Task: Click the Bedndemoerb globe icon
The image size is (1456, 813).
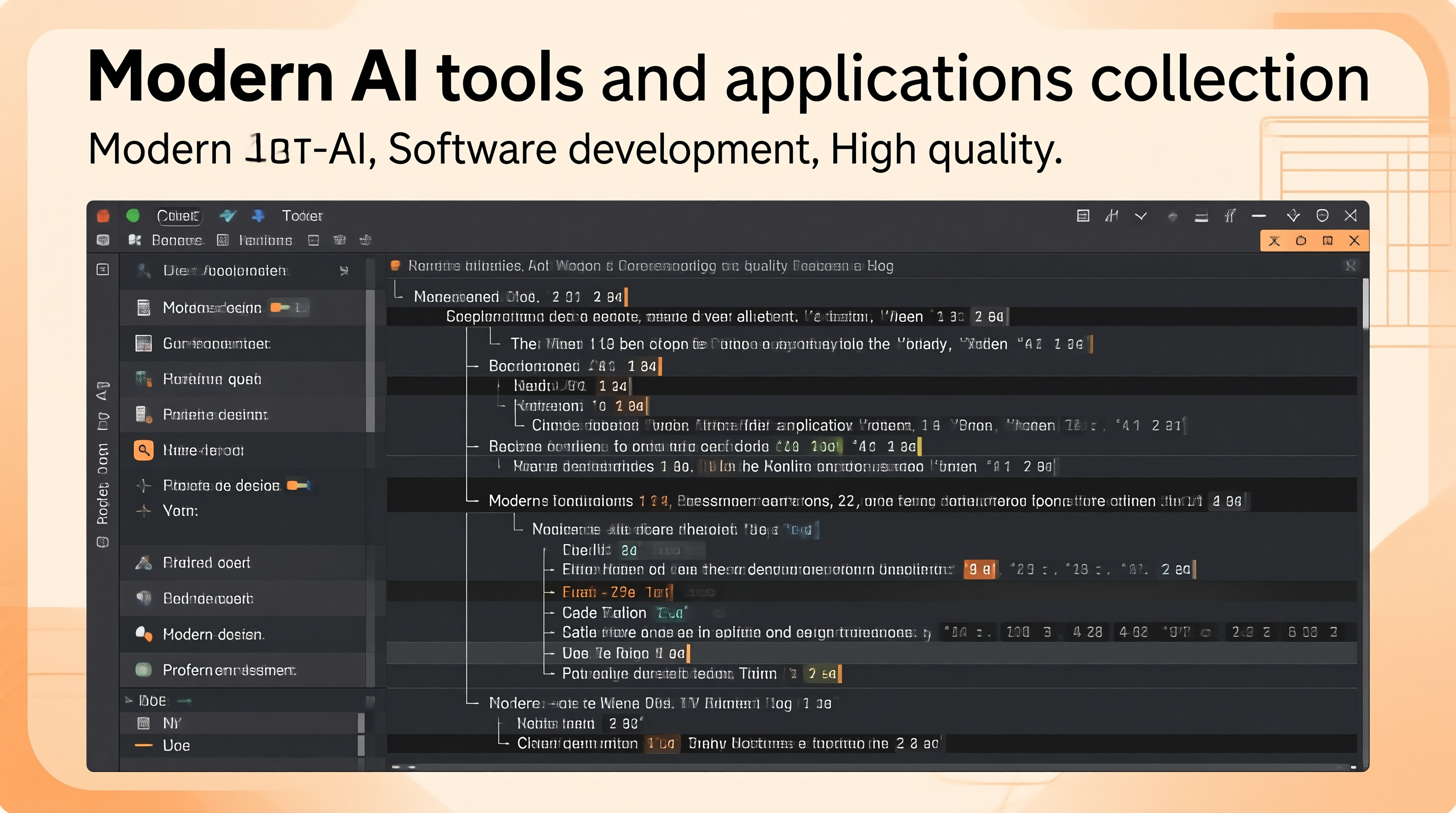Action: tap(143, 598)
